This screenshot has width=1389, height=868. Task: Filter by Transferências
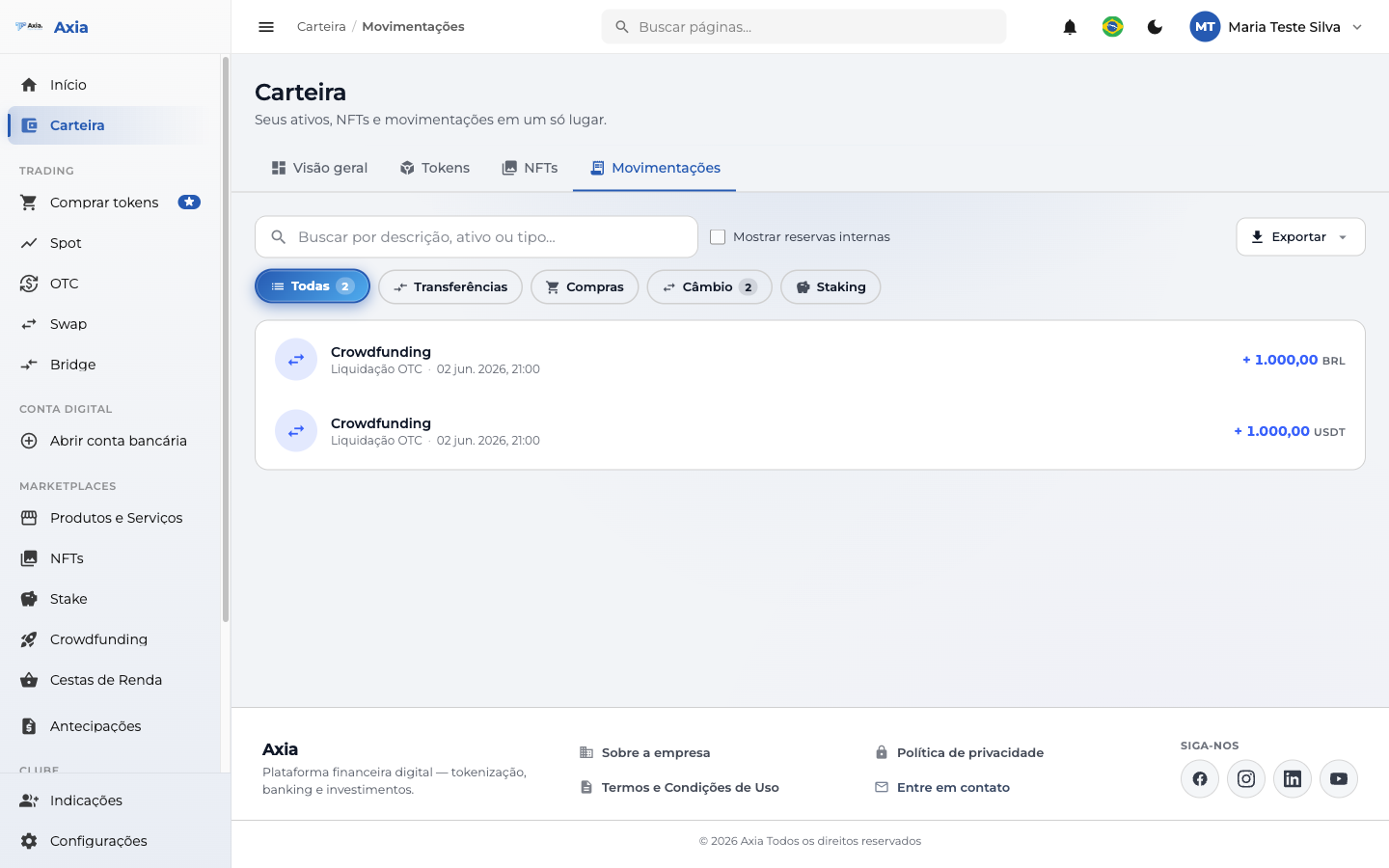click(450, 286)
